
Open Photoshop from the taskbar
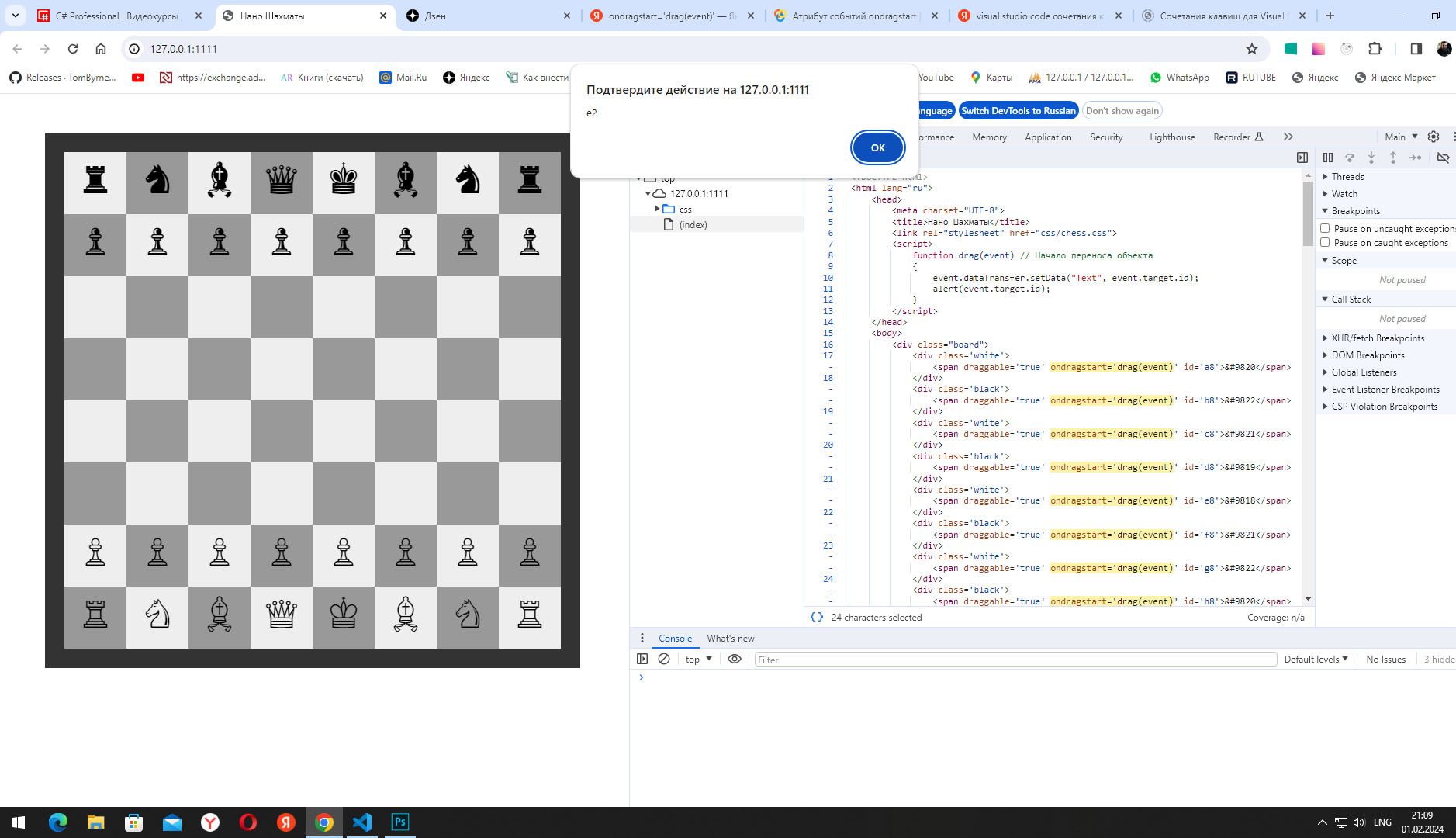(x=399, y=822)
